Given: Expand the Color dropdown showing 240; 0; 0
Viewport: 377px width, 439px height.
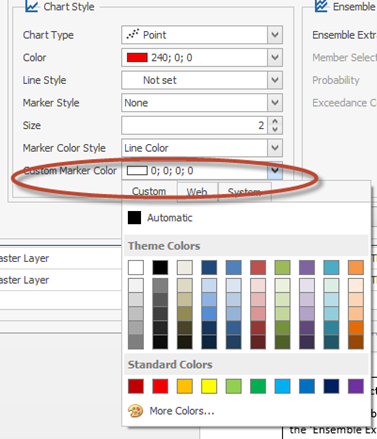Looking at the screenshot, I should click(x=275, y=57).
